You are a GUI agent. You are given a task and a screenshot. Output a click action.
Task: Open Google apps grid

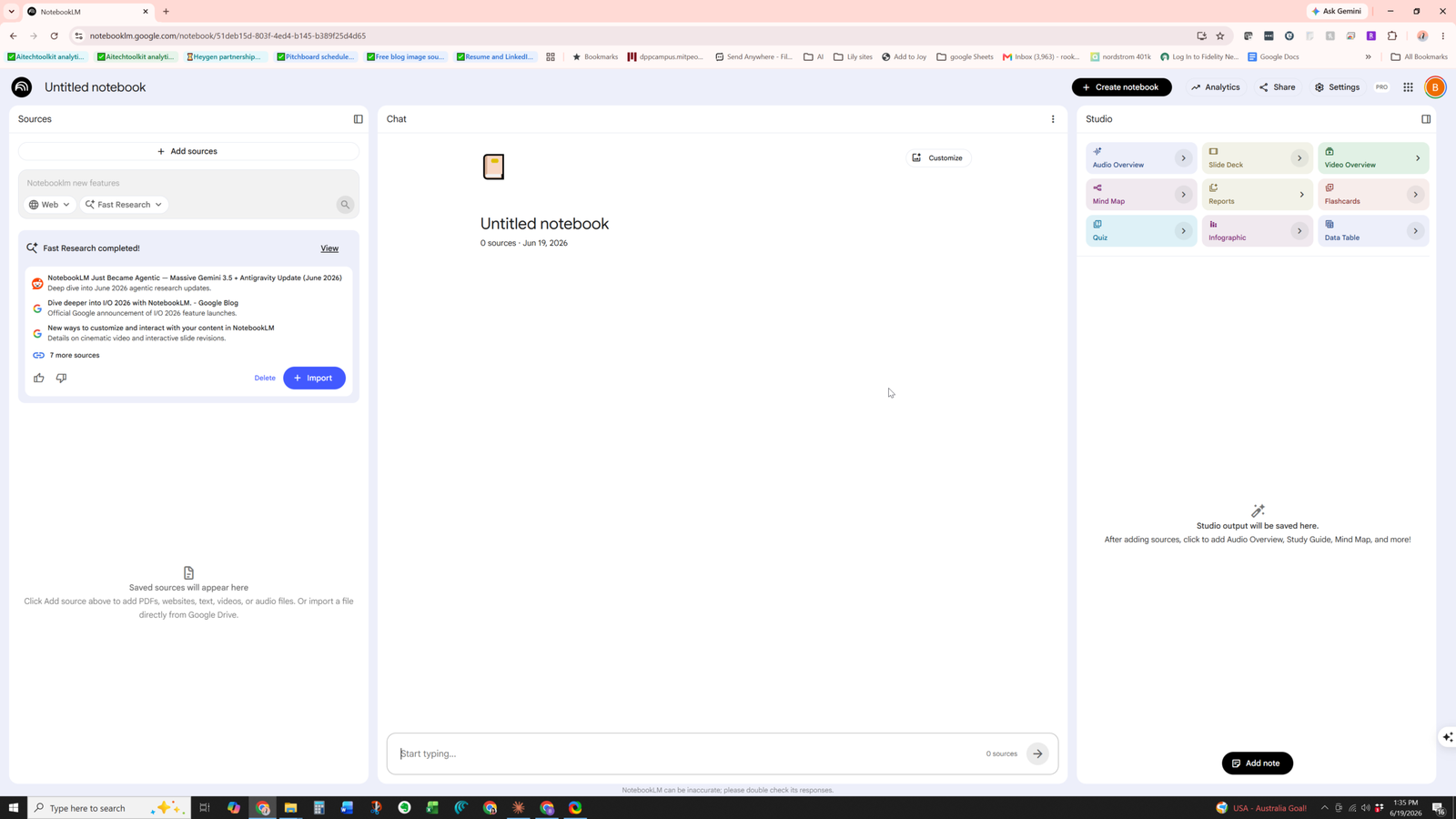(1408, 87)
